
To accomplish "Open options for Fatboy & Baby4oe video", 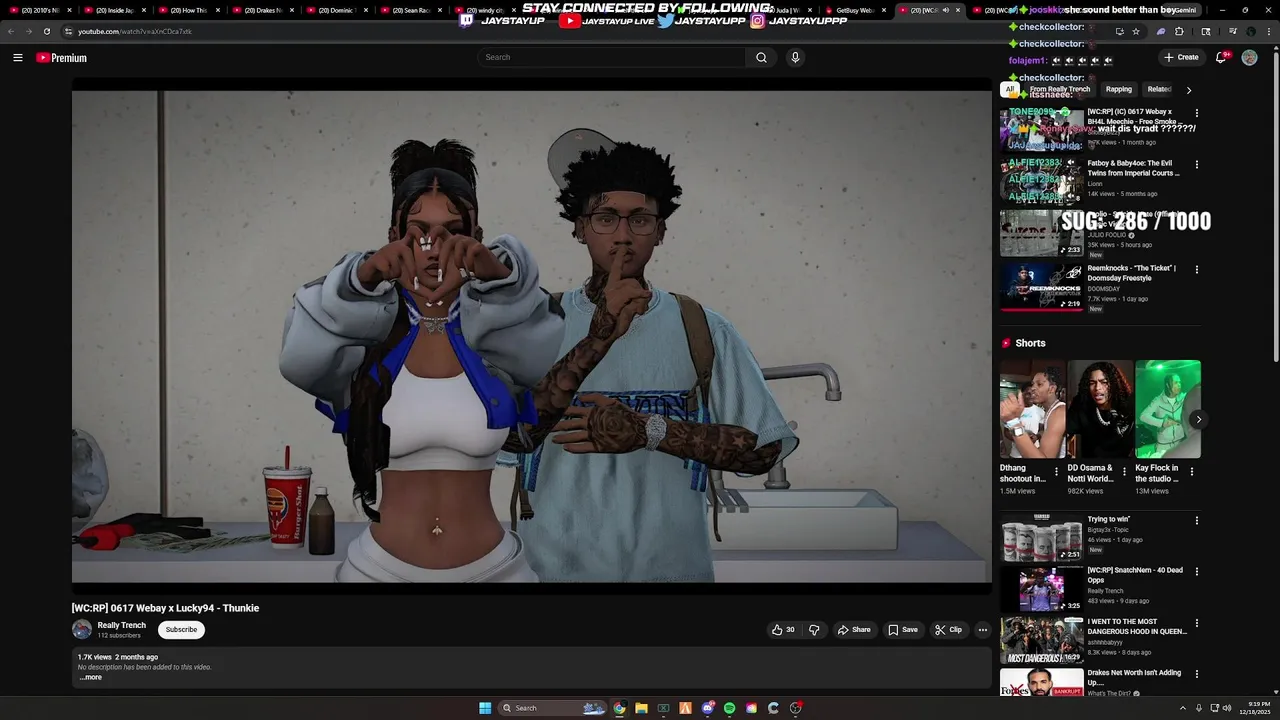I will click(1196, 164).
